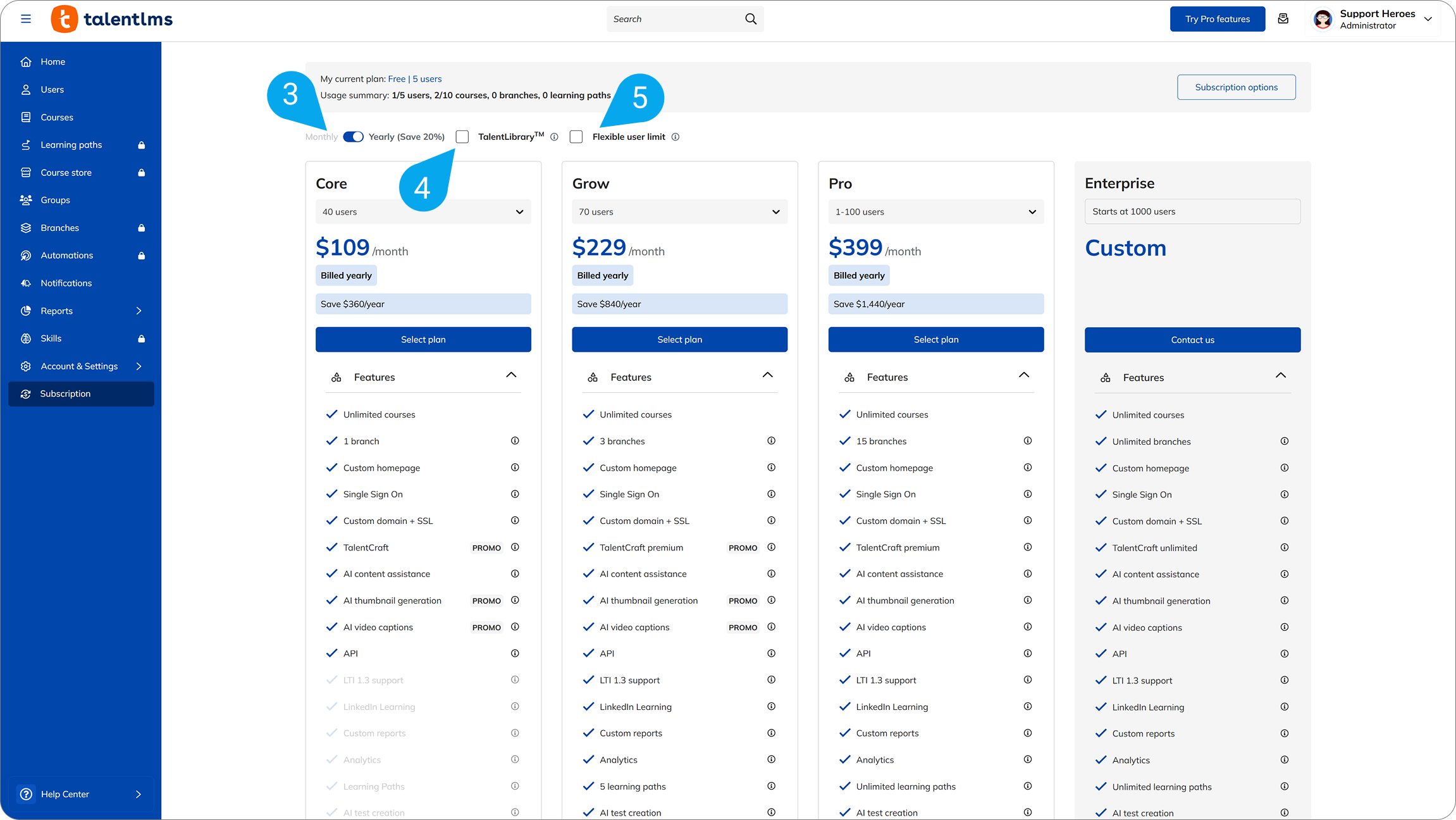Check the Flexible user limit checkbox

(576, 137)
